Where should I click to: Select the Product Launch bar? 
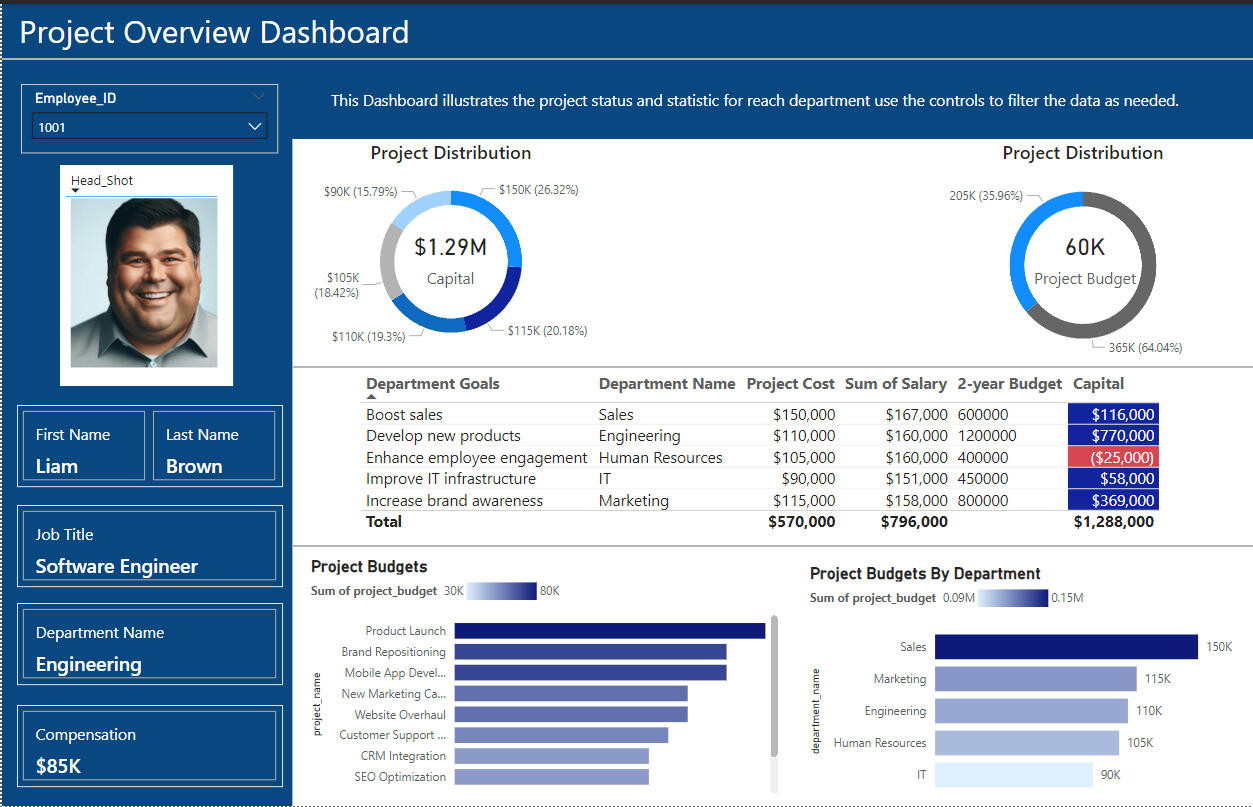pos(610,631)
